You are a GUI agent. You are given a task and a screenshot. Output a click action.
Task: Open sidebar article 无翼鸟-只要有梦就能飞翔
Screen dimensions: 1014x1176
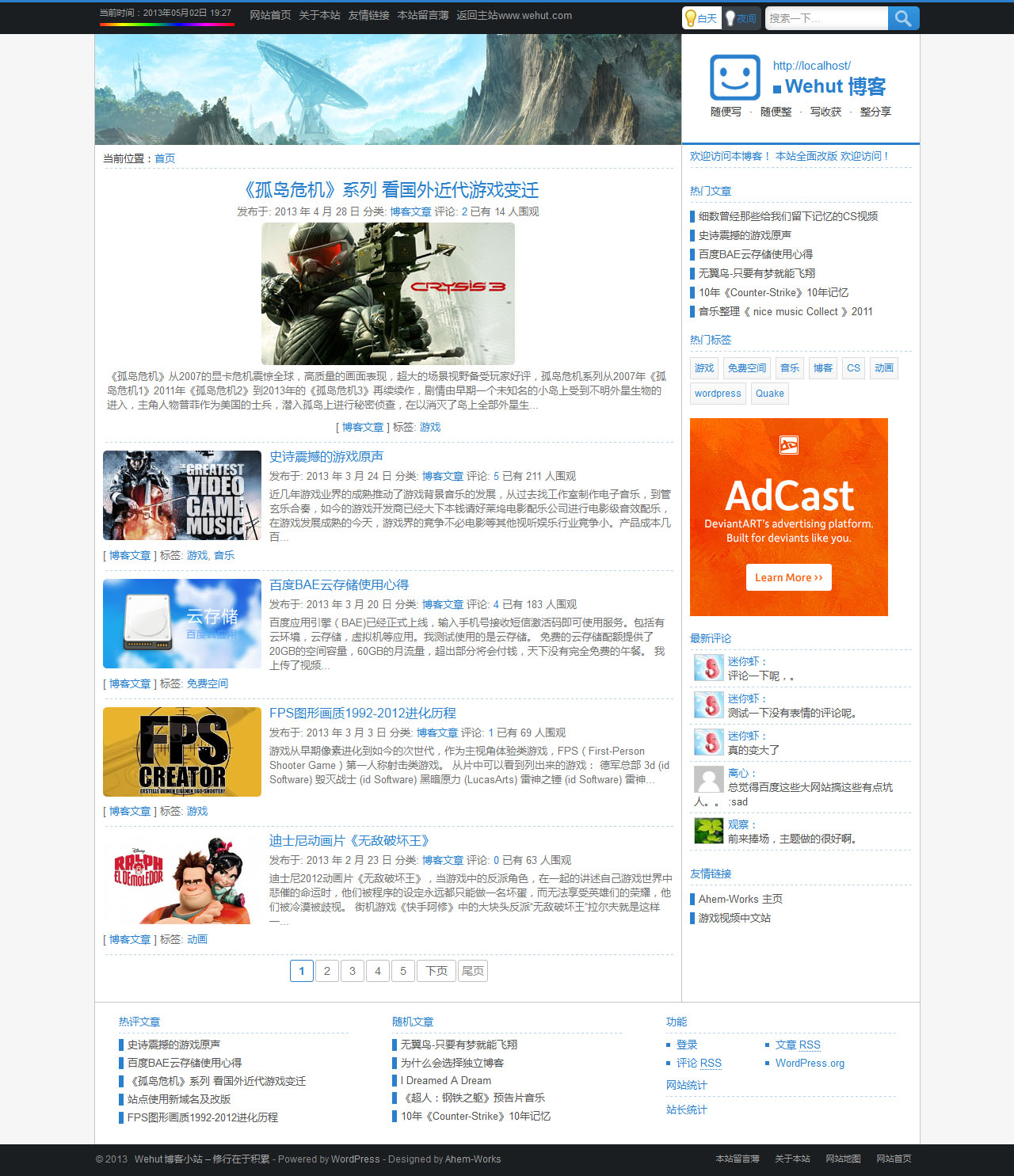tap(757, 273)
